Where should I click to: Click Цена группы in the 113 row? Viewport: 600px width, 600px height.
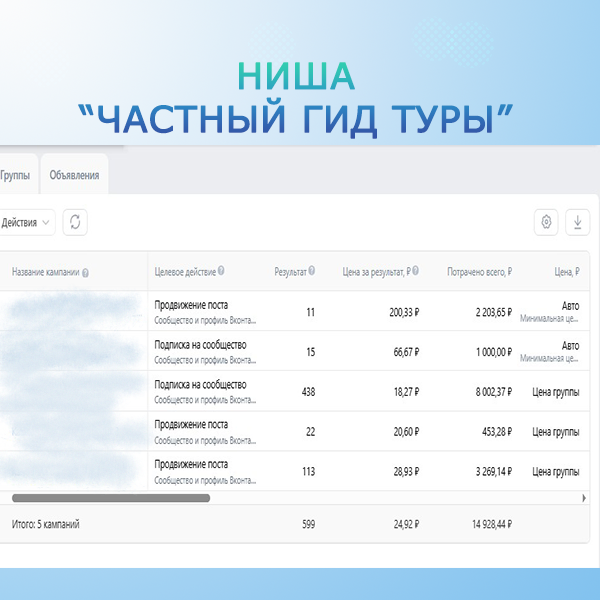556,471
